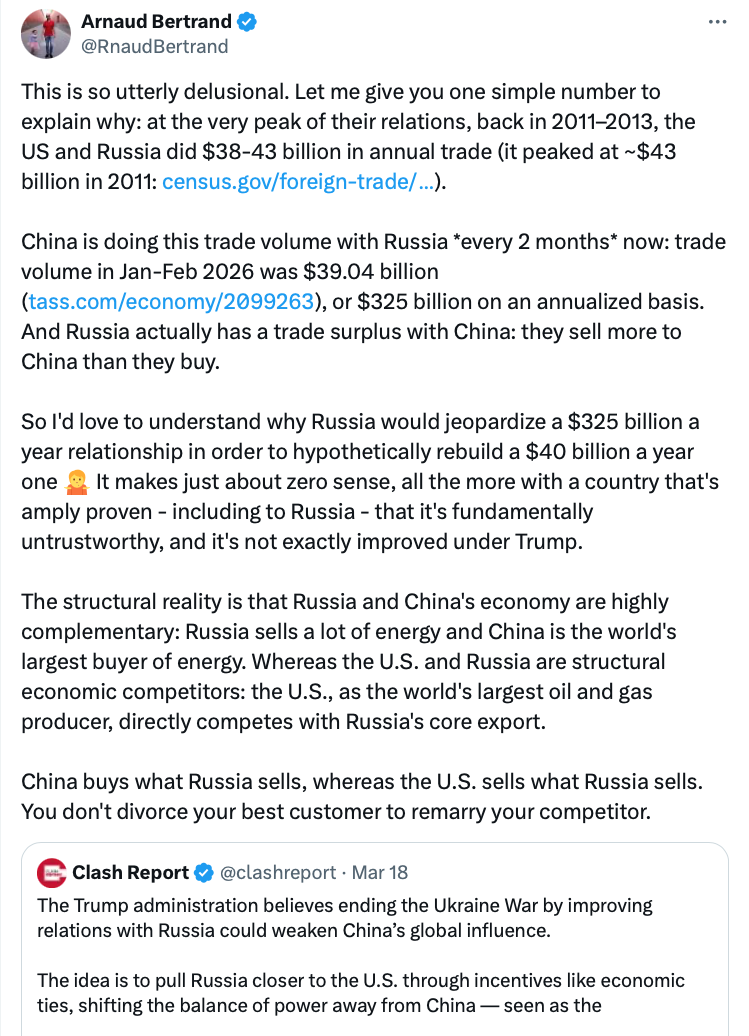749x1036 pixels.
Task: Click the Clash Report logo avatar
Action: [x=52, y=873]
